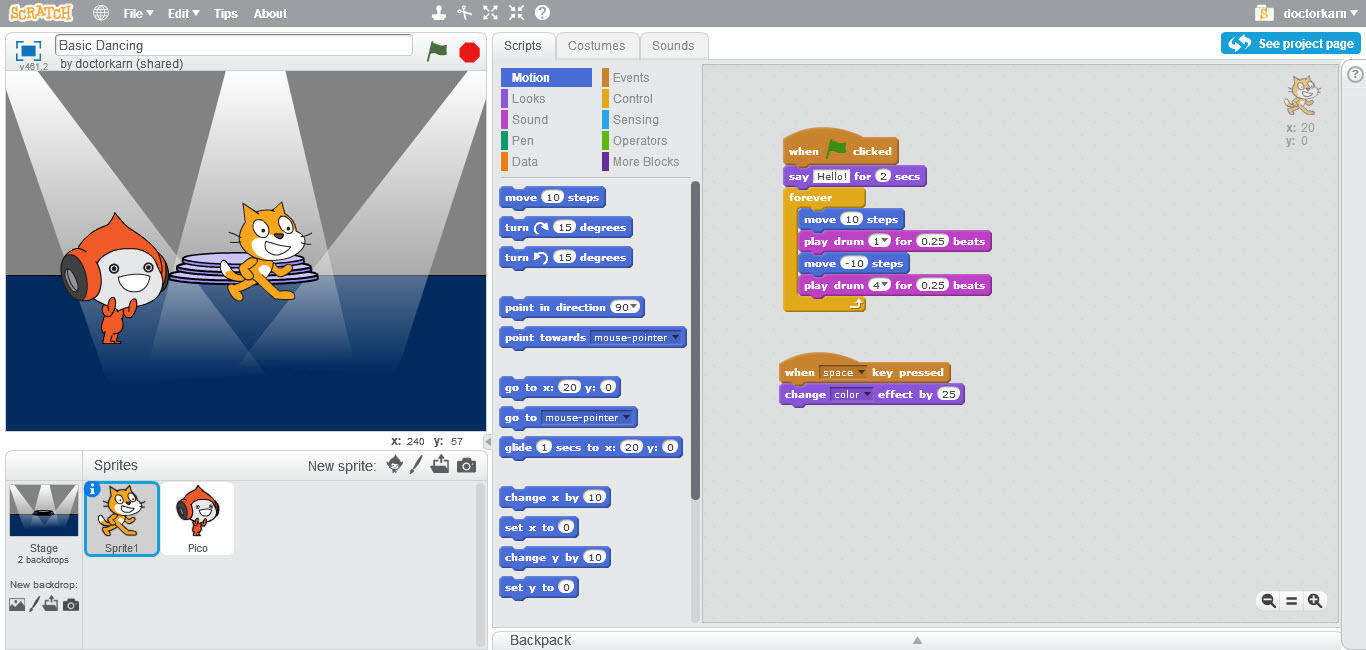Click the See project page button
The width and height of the screenshot is (1366, 650).
coord(1290,43)
